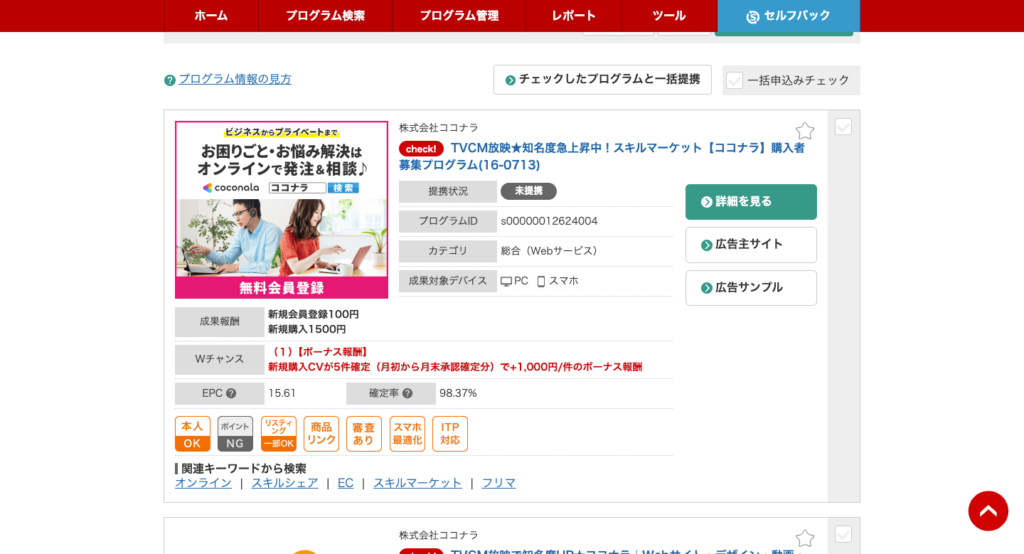Click the EC keyword link
The width and height of the screenshot is (1024, 554).
click(x=345, y=483)
